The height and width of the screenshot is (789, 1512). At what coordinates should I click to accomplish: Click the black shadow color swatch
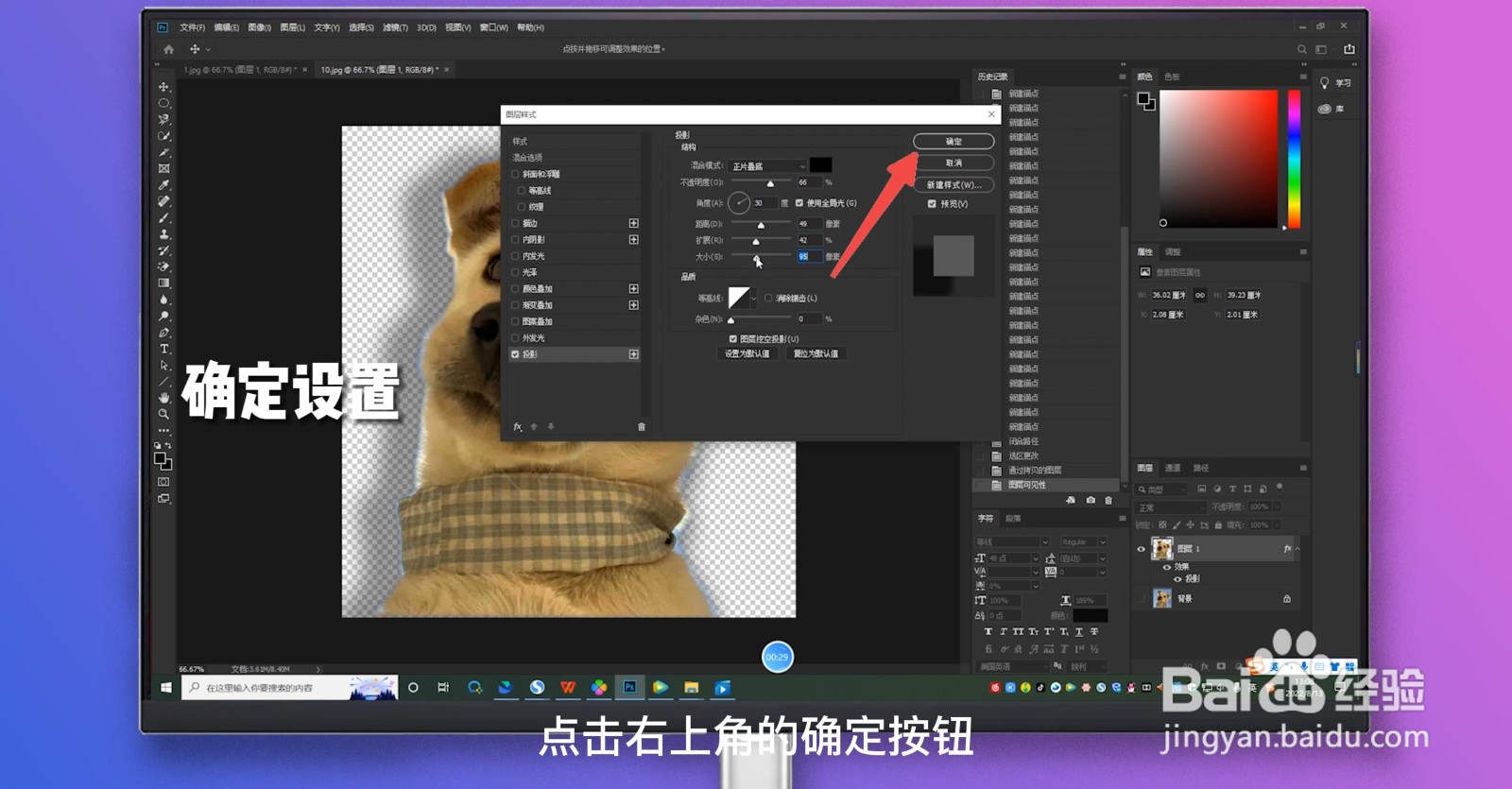coord(821,165)
